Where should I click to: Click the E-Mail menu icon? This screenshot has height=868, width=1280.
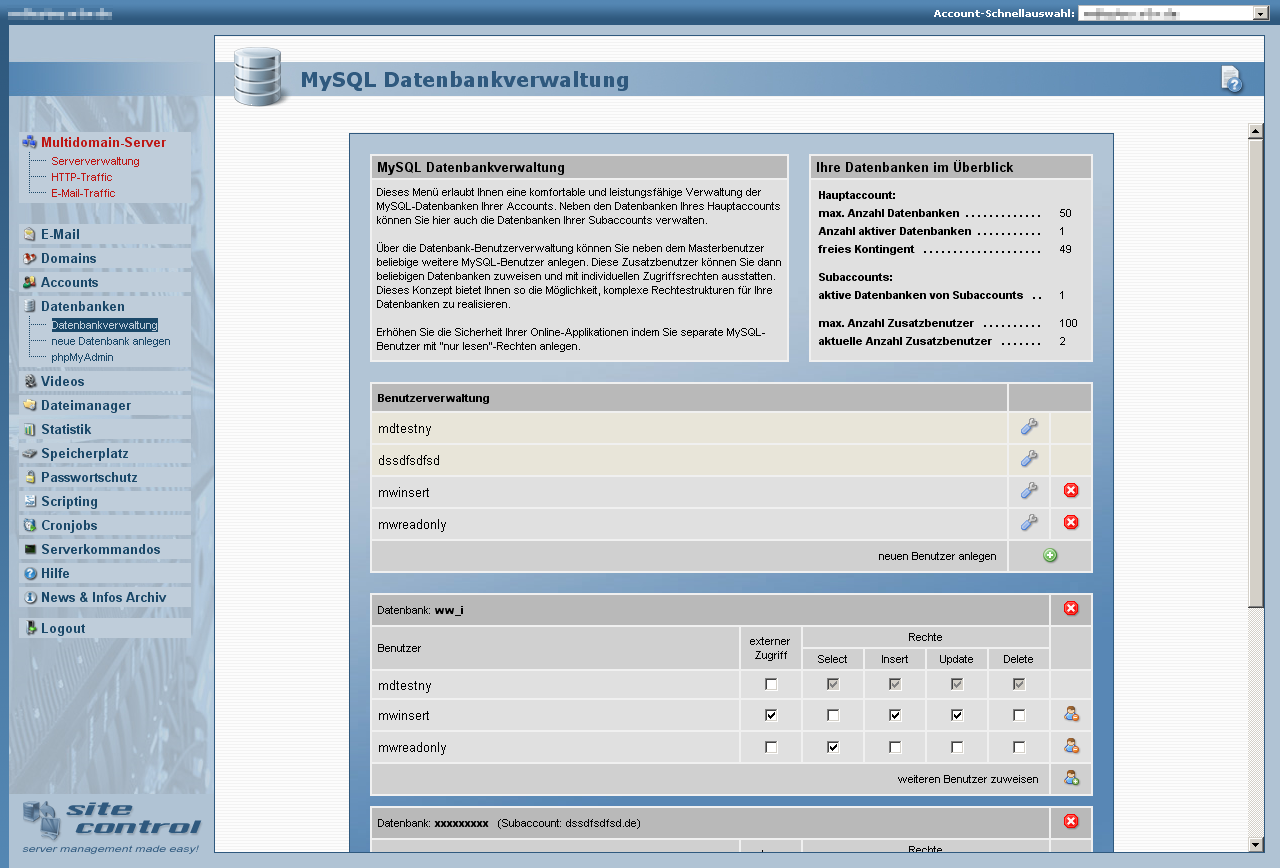30,235
